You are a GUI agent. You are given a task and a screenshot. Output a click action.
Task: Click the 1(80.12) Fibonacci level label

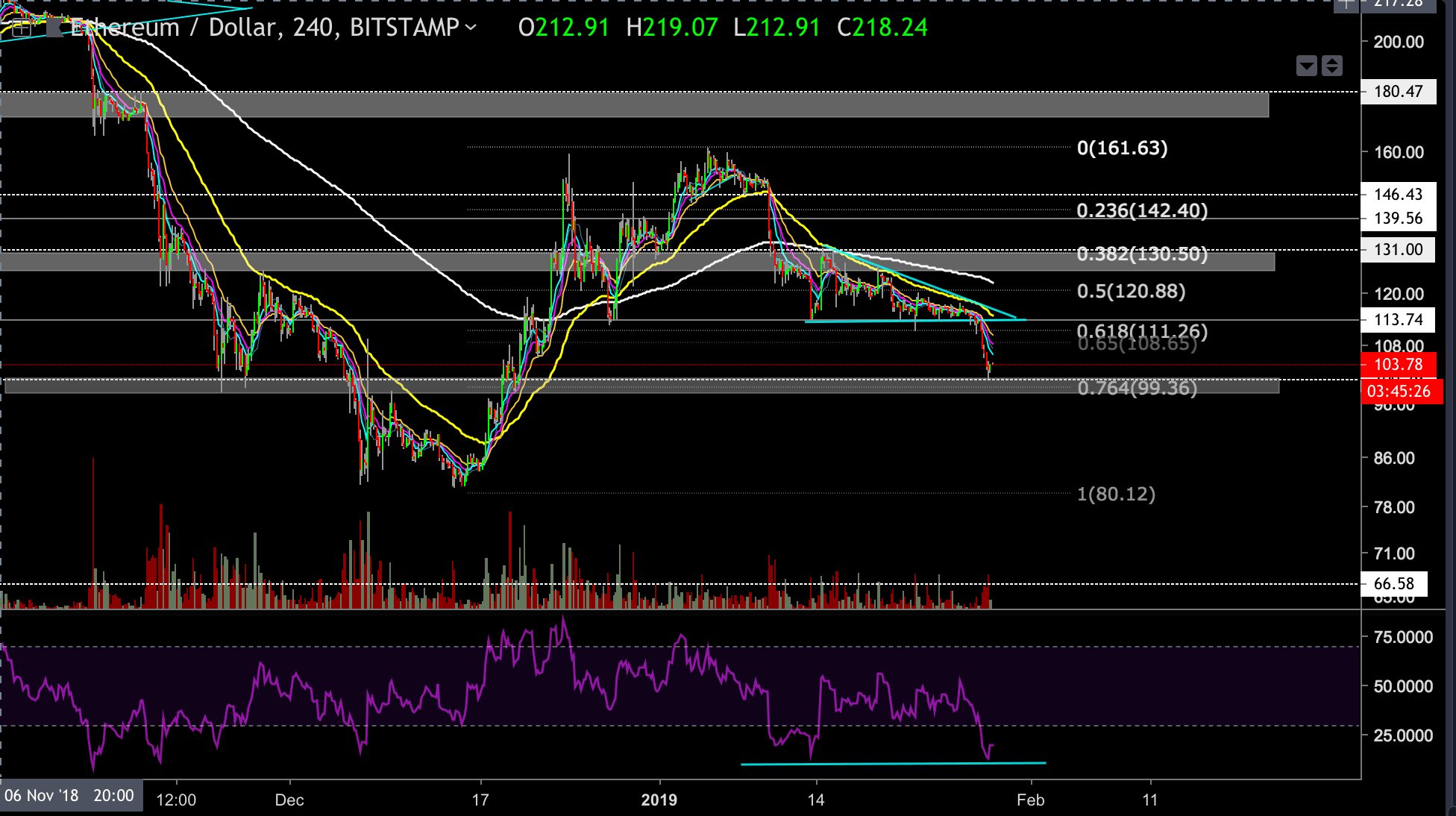coord(1117,494)
